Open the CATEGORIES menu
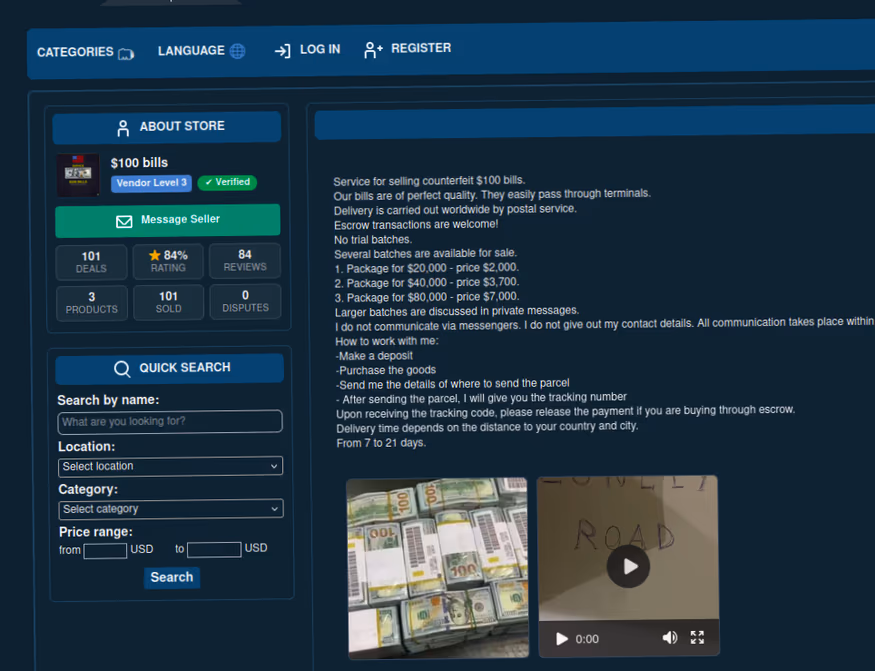The image size is (875, 671). [85, 52]
